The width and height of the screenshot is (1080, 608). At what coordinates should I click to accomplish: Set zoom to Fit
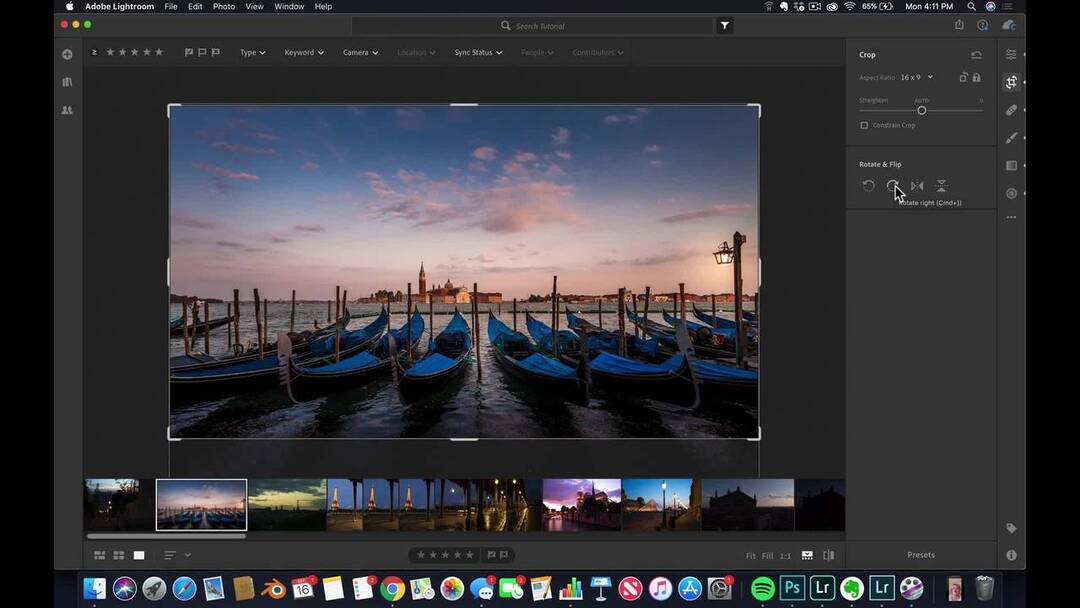(750, 556)
